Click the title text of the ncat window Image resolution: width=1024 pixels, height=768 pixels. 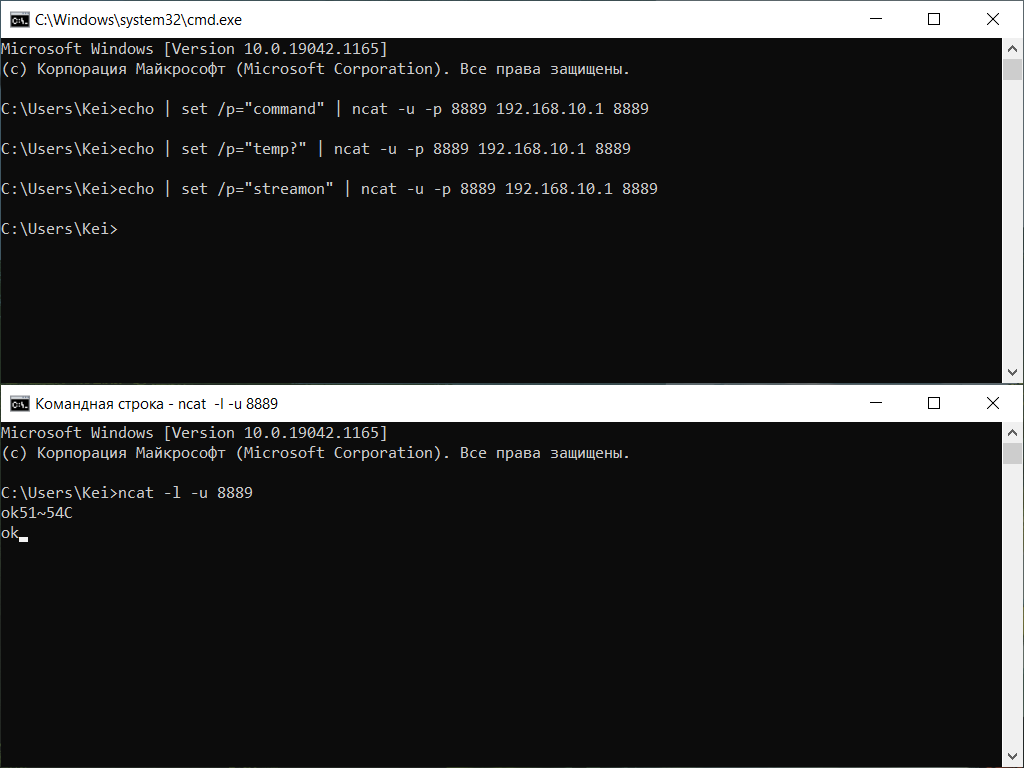click(157, 403)
